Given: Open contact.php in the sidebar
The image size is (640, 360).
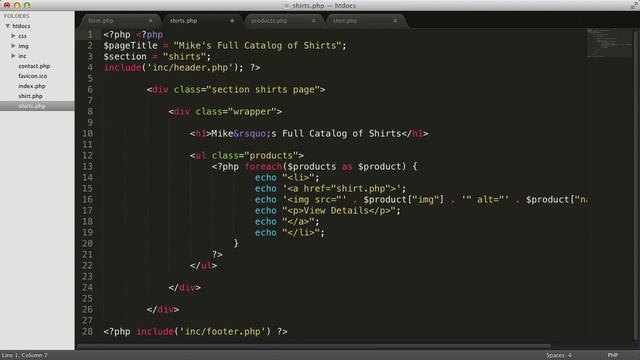Looking at the screenshot, I should point(34,66).
